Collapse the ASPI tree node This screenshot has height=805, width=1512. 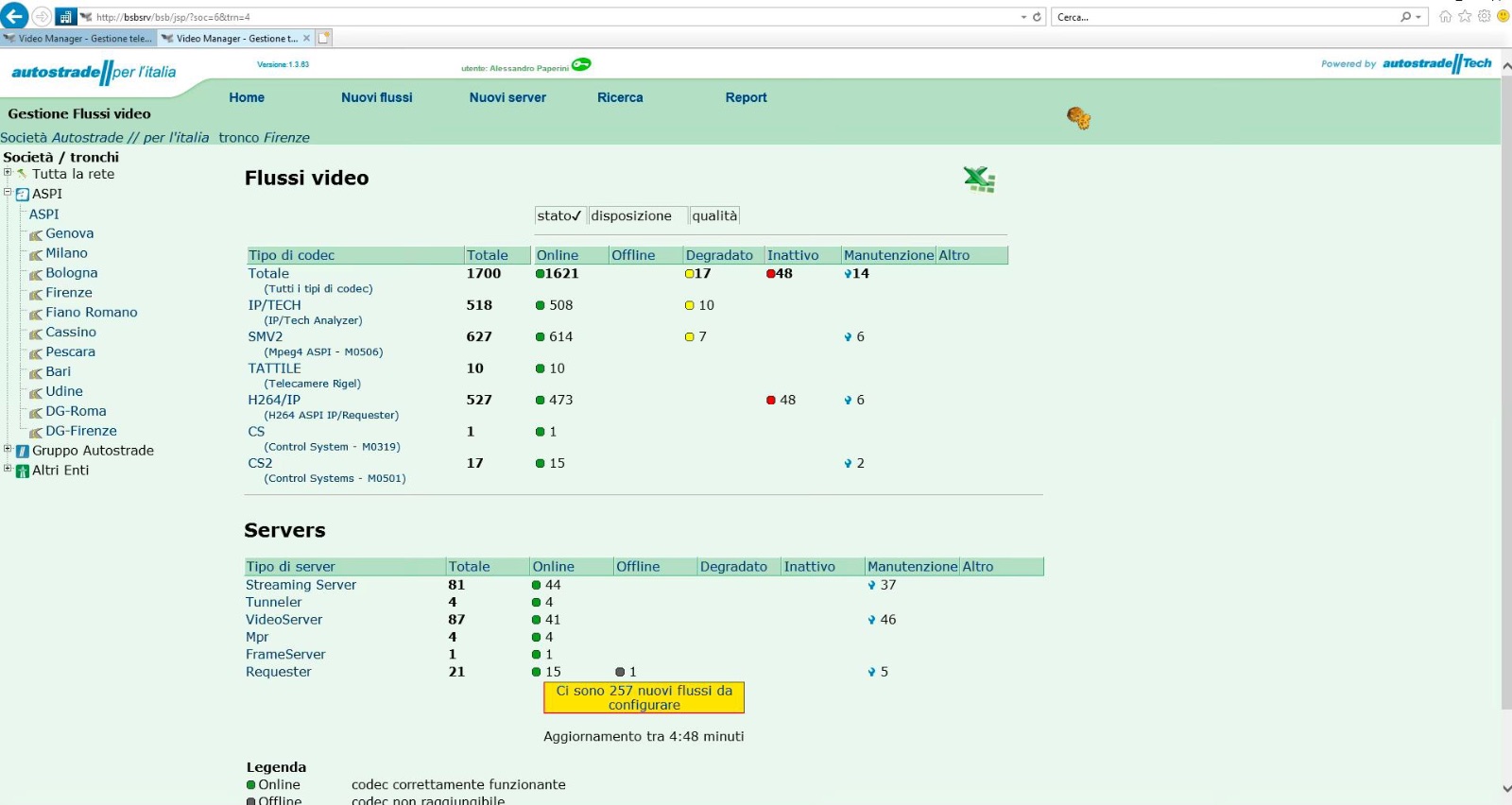click(x=8, y=192)
